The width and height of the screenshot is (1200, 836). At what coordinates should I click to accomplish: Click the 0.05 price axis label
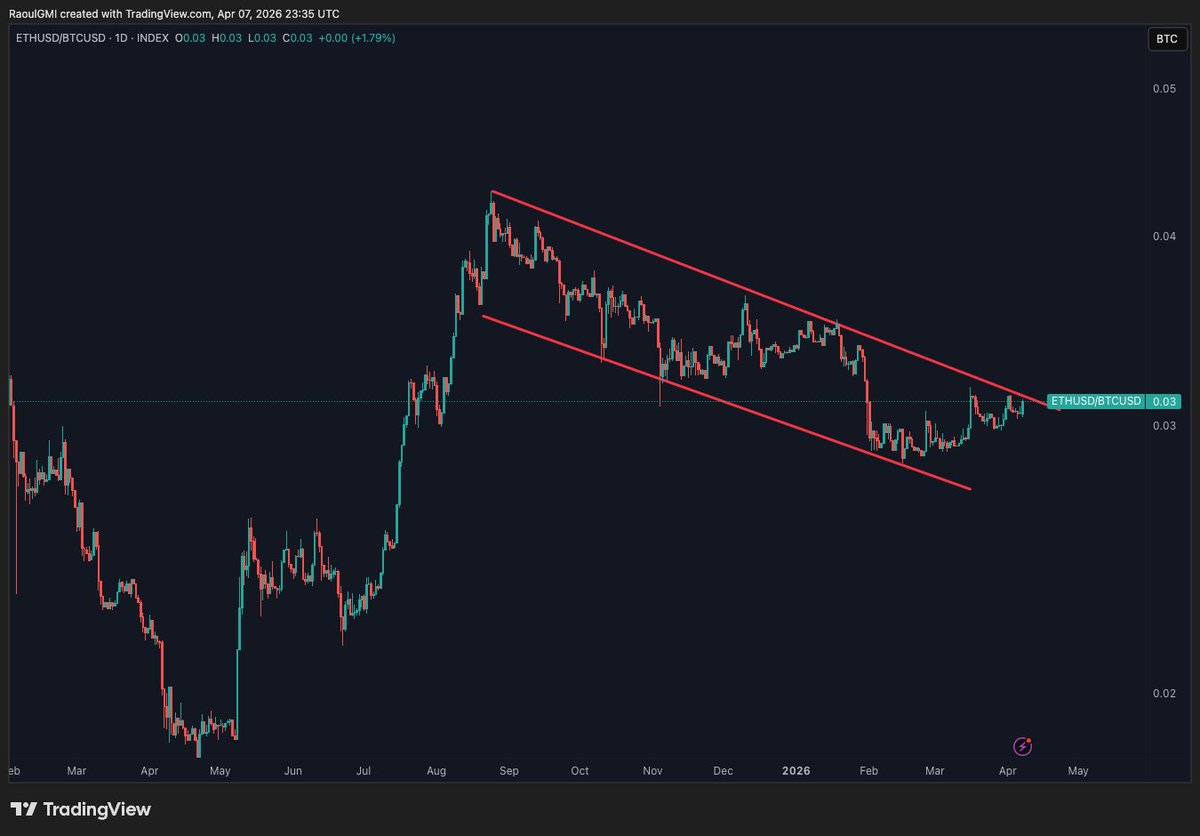tap(1163, 89)
